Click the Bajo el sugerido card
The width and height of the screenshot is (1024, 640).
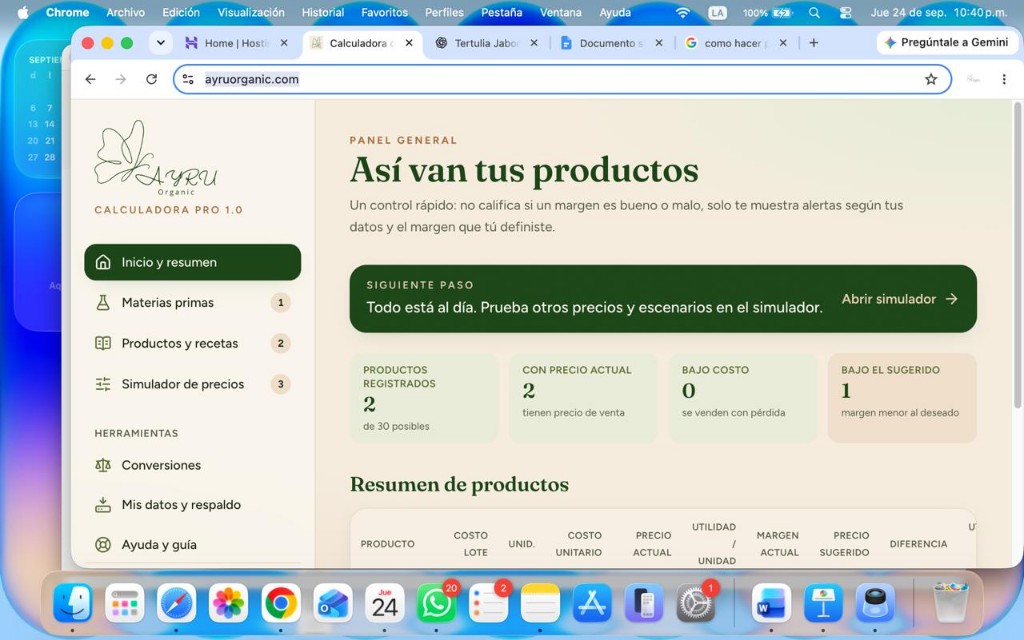(902, 398)
